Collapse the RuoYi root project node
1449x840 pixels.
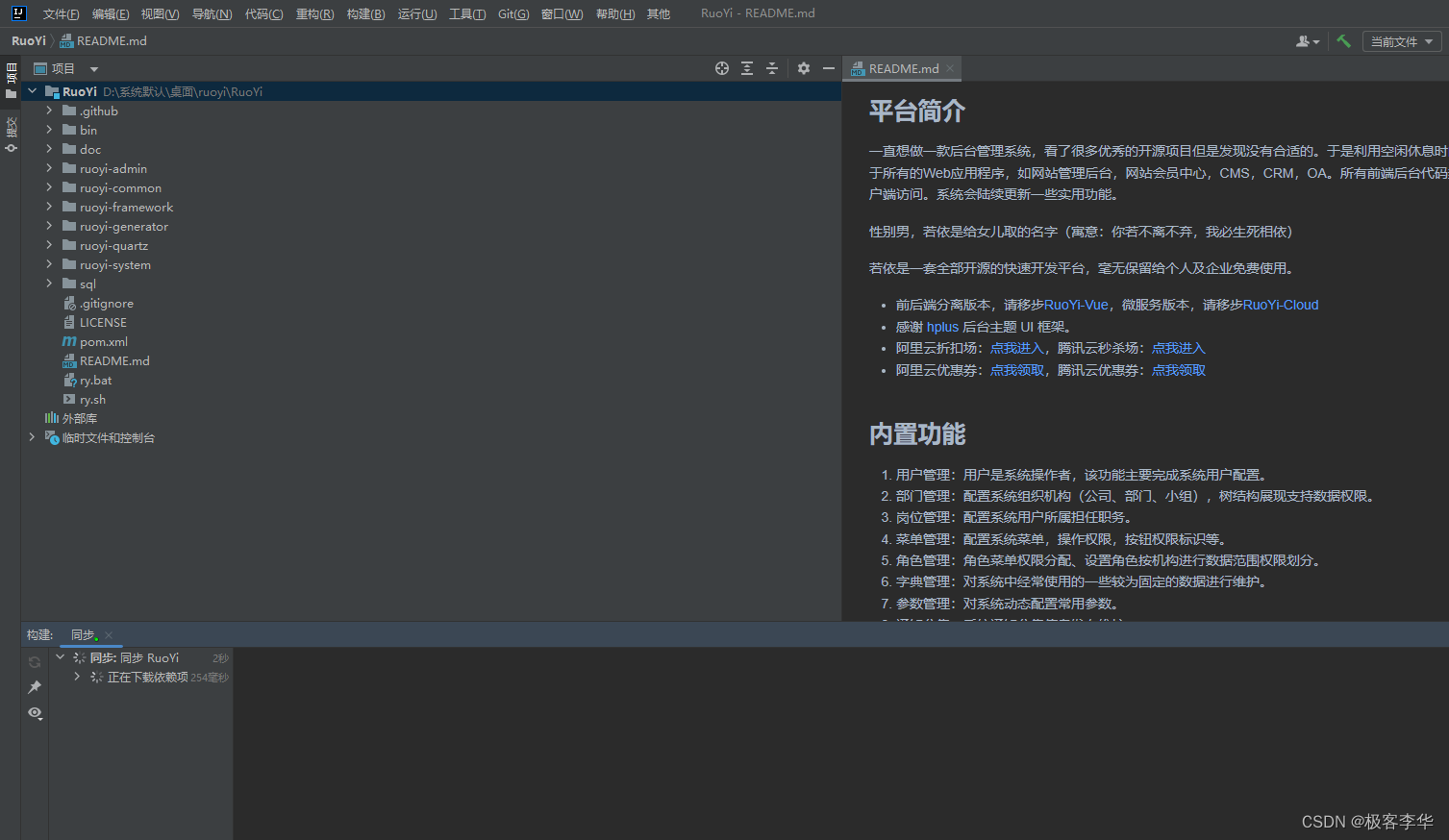[33, 91]
